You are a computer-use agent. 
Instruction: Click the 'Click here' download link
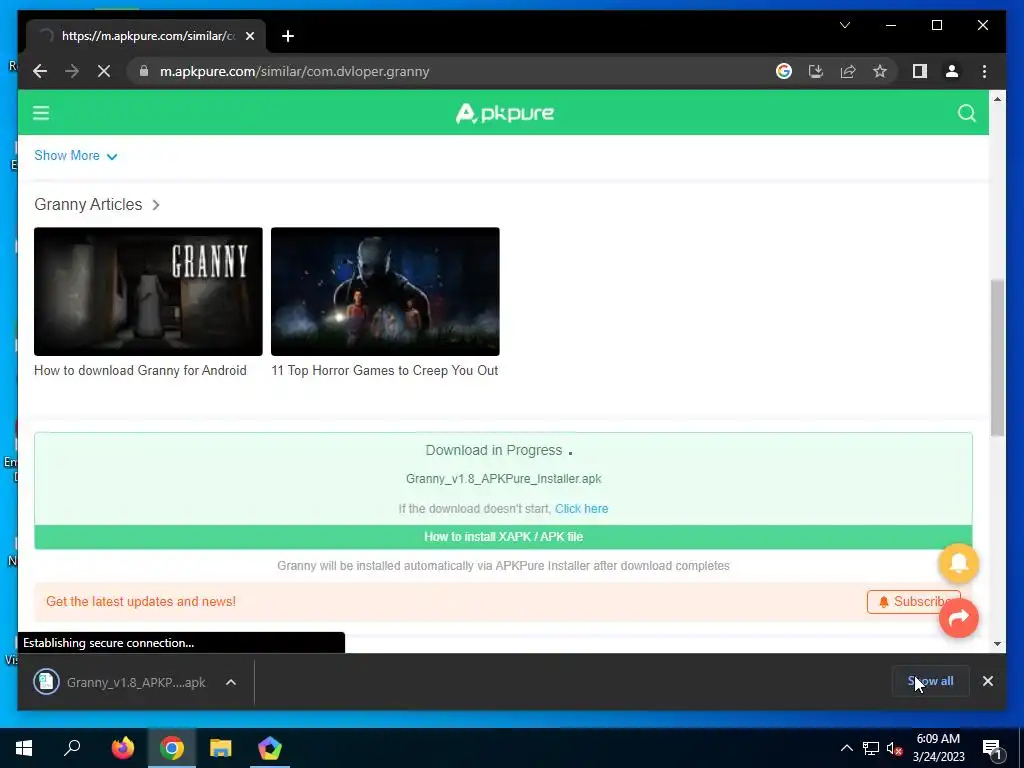[x=581, y=509]
